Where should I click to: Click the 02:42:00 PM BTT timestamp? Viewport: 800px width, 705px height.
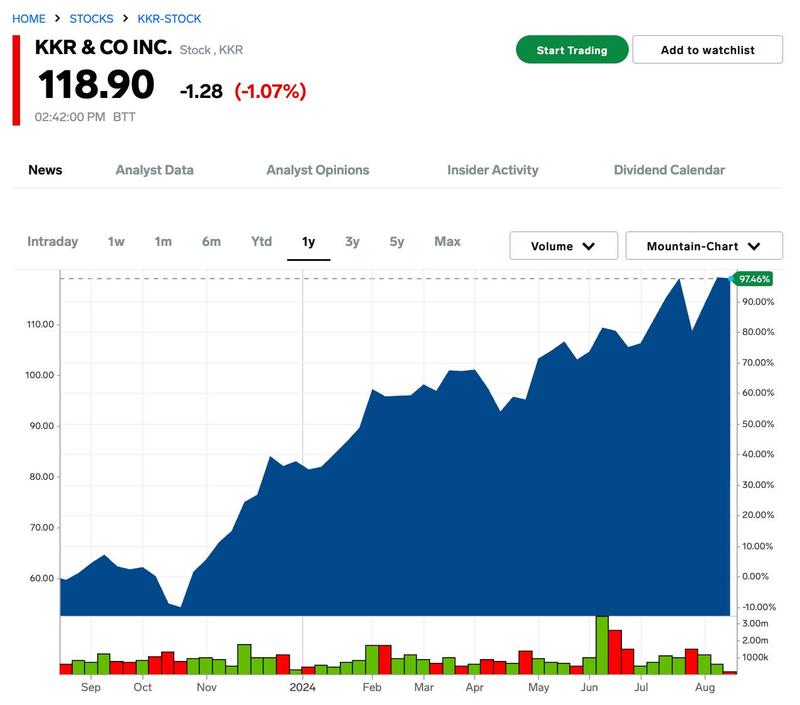[x=85, y=117]
